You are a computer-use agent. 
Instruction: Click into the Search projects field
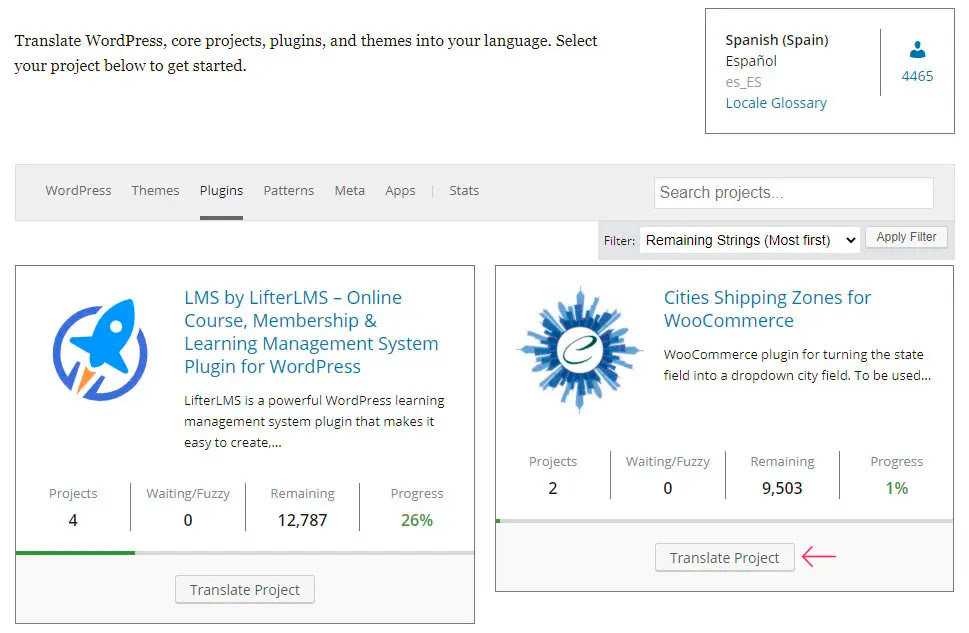click(x=793, y=193)
